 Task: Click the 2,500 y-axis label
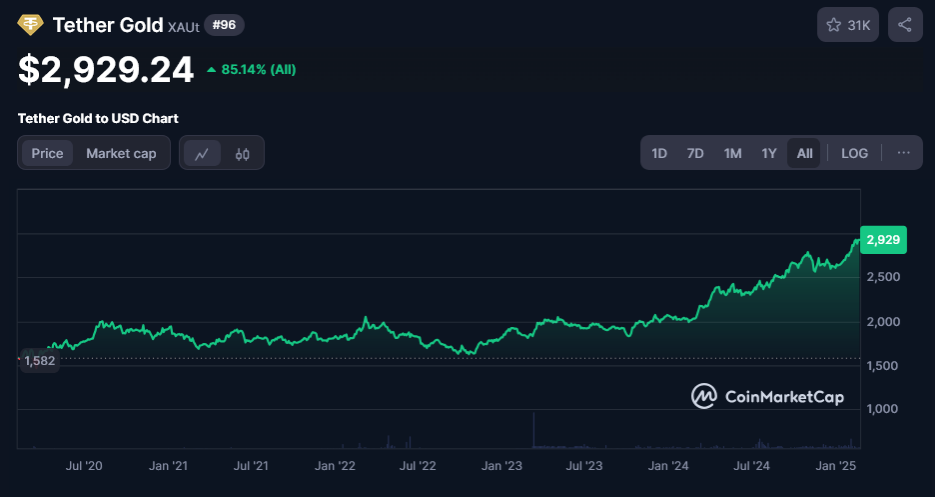click(883, 277)
